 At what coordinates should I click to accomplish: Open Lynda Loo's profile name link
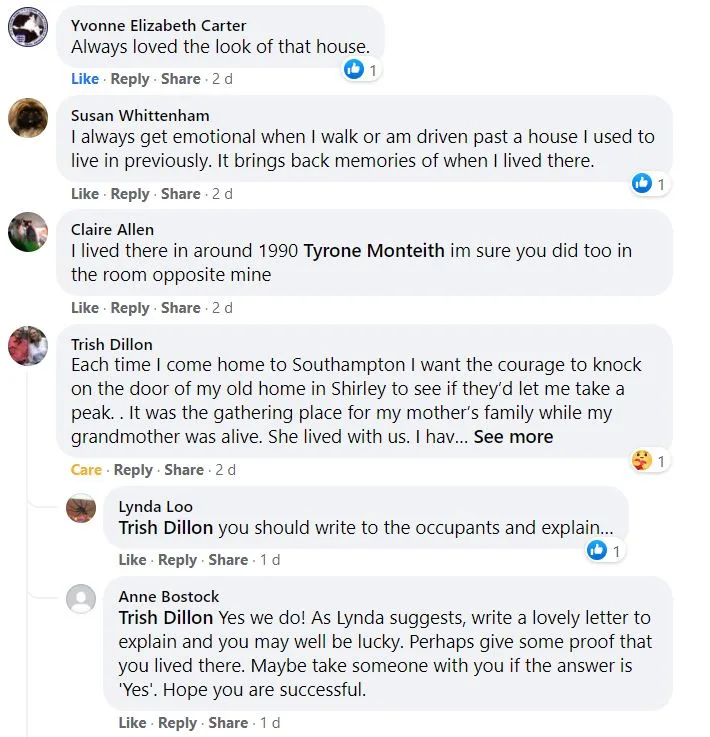point(156,507)
